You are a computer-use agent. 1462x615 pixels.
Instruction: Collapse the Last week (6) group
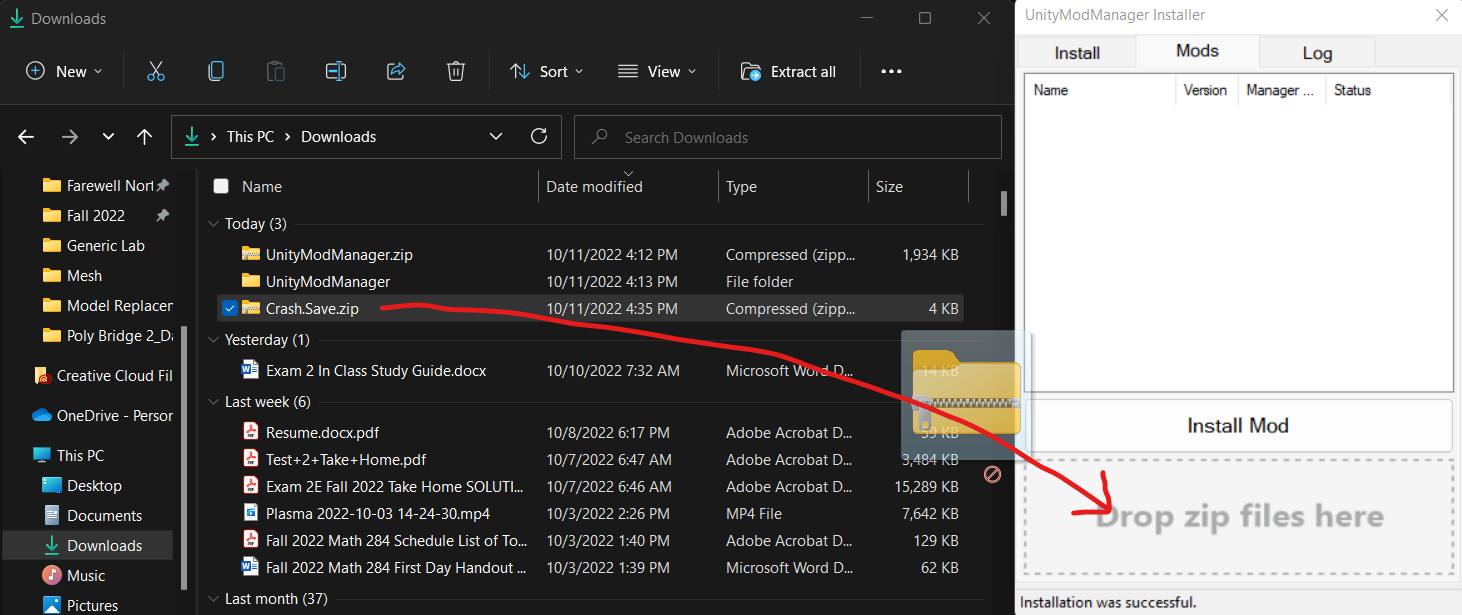tap(215, 402)
